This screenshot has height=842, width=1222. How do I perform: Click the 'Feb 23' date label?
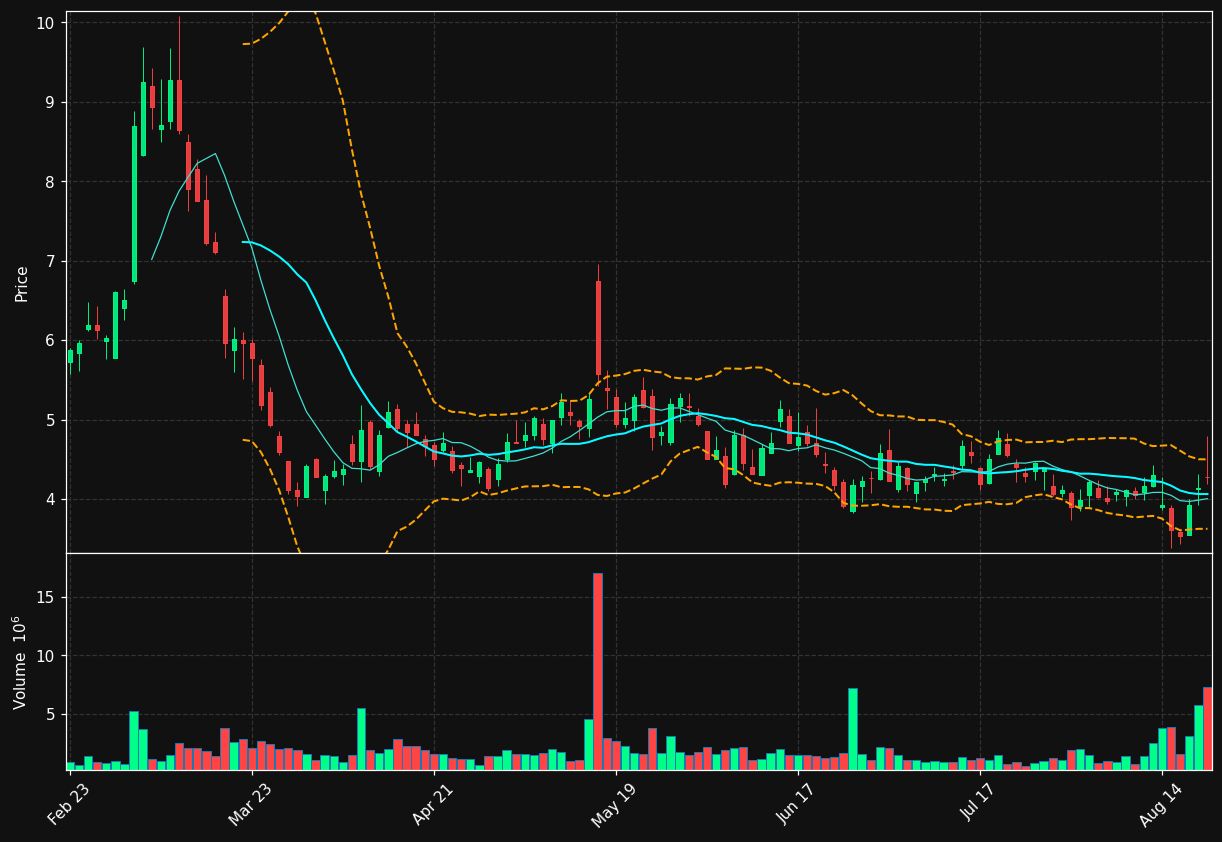pos(68,805)
